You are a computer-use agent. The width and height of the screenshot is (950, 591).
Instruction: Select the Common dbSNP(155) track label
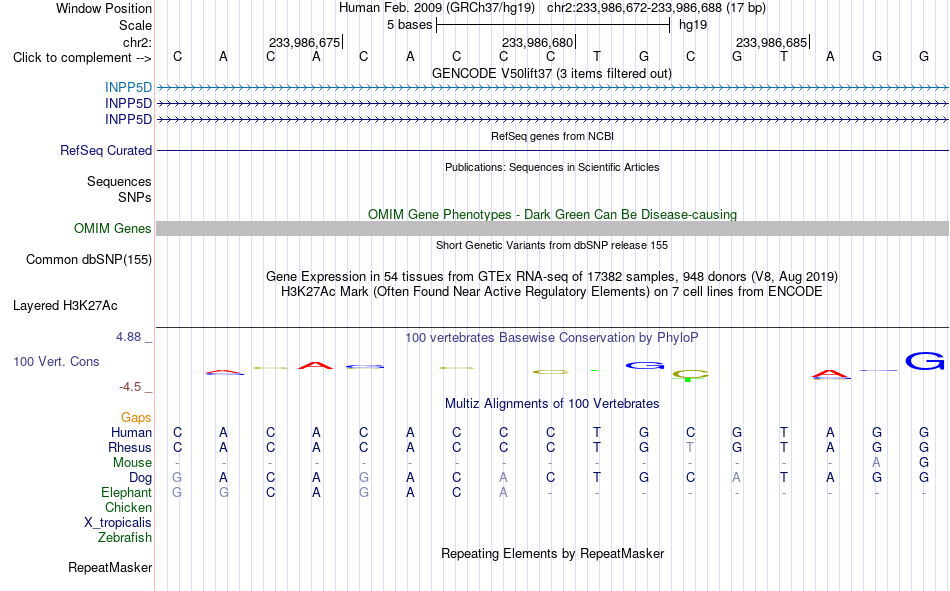tap(89, 259)
